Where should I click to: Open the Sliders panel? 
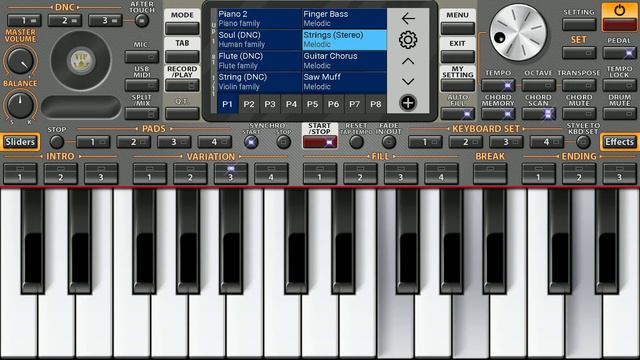[x=20, y=142]
